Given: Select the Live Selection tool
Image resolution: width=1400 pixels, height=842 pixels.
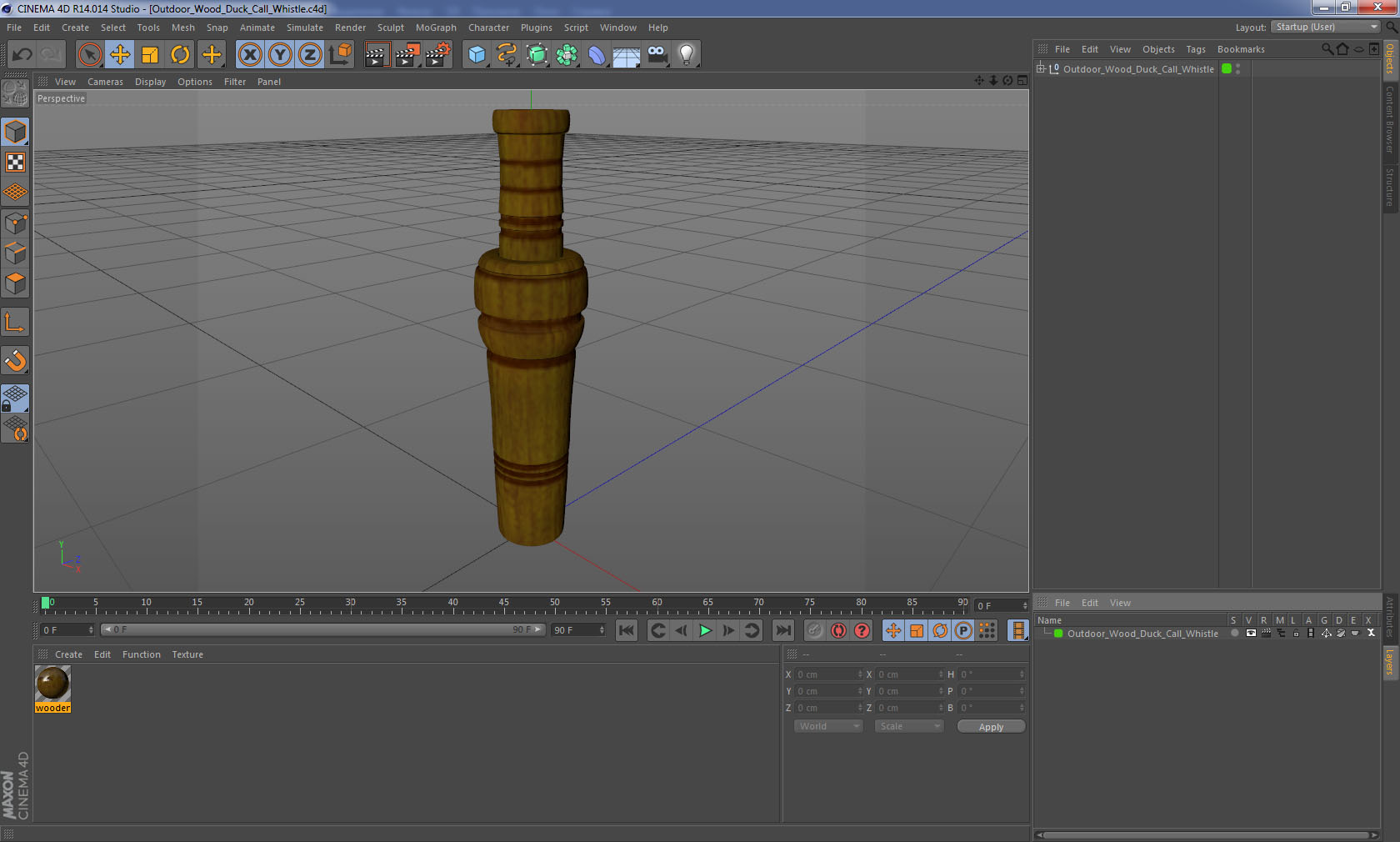Looking at the screenshot, I should 89,55.
